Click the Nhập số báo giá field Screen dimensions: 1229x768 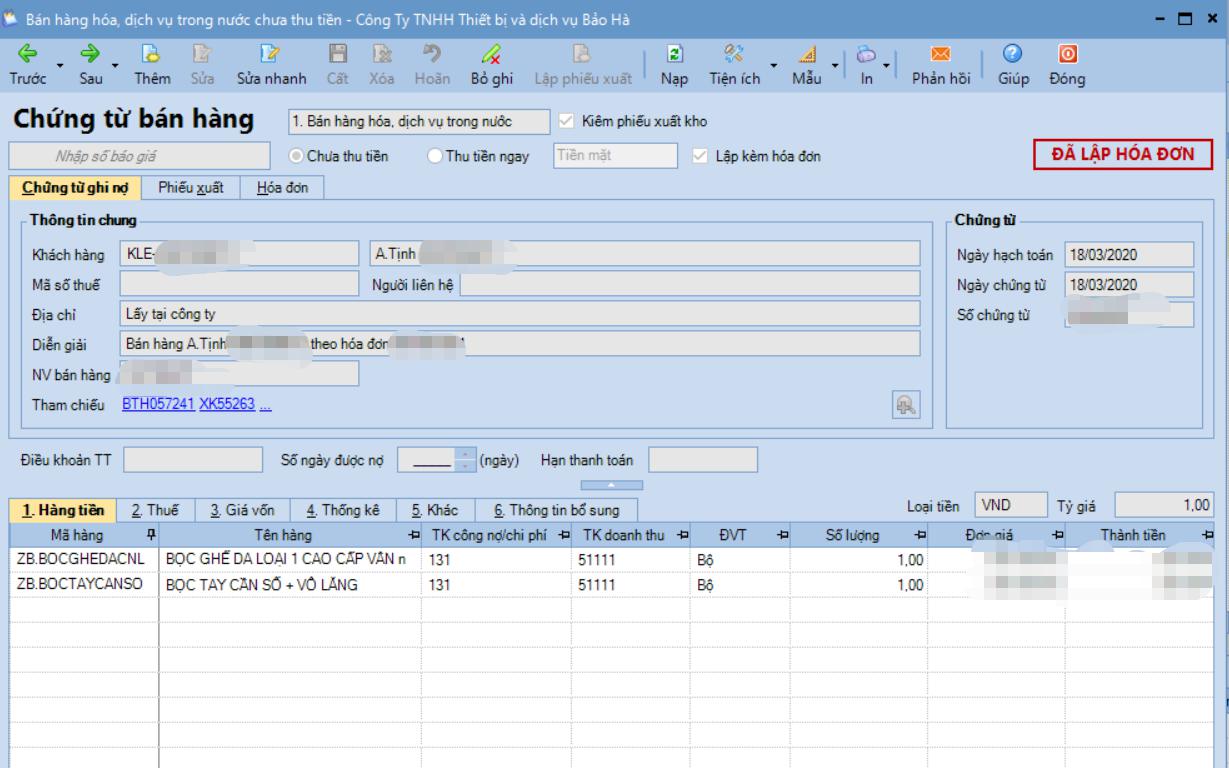pos(140,155)
